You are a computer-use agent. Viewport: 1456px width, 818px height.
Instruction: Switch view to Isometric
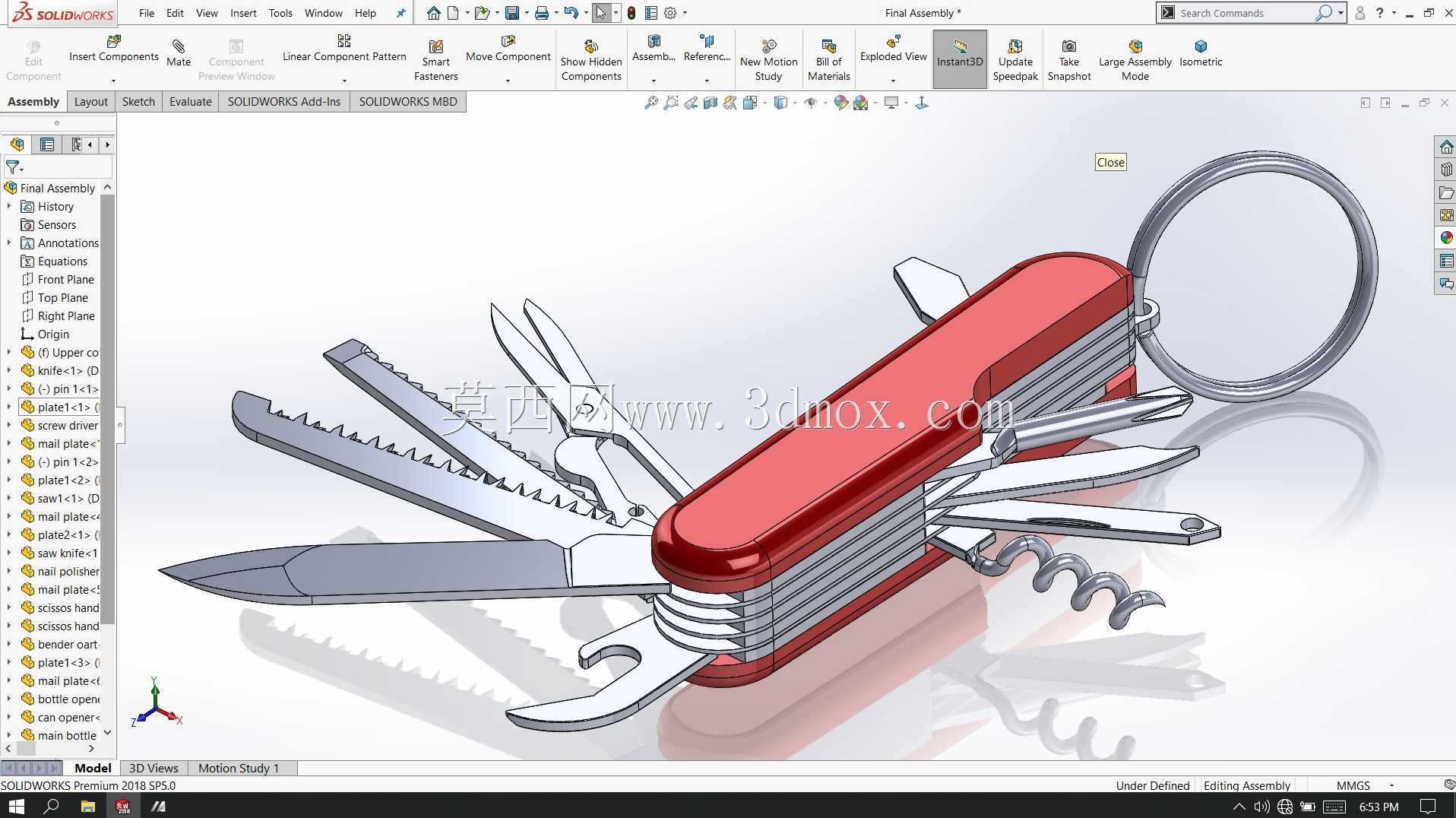pyautogui.click(x=1201, y=52)
